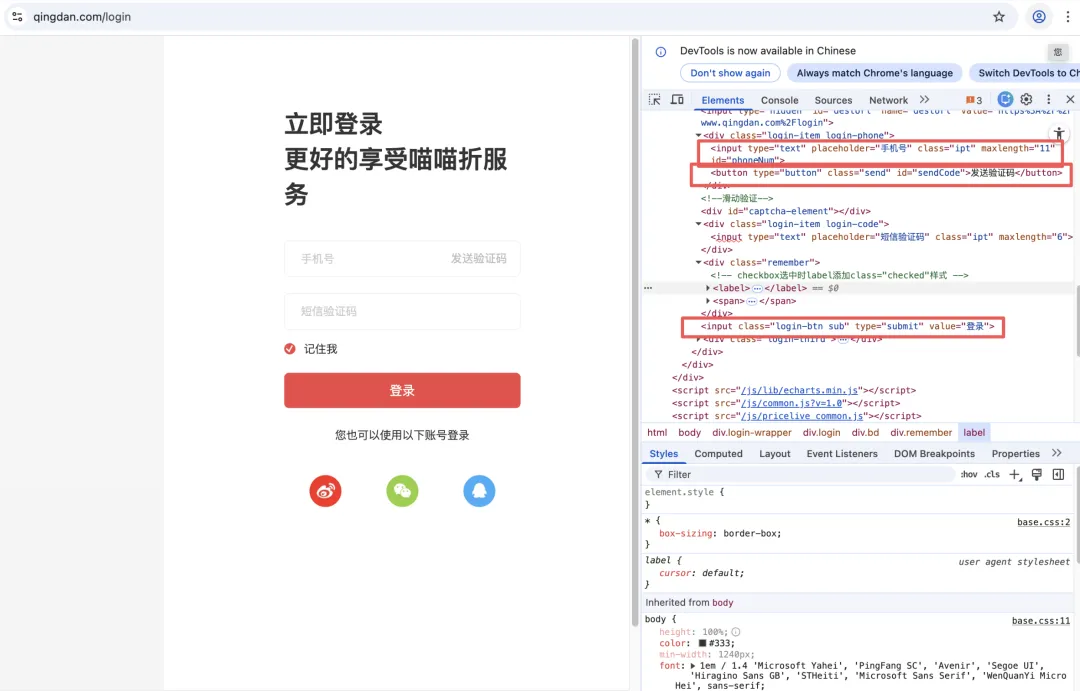Log in with the QQ icon
This screenshot has height=691, width=1080.
pyautogui.click(x=479, y=491)
